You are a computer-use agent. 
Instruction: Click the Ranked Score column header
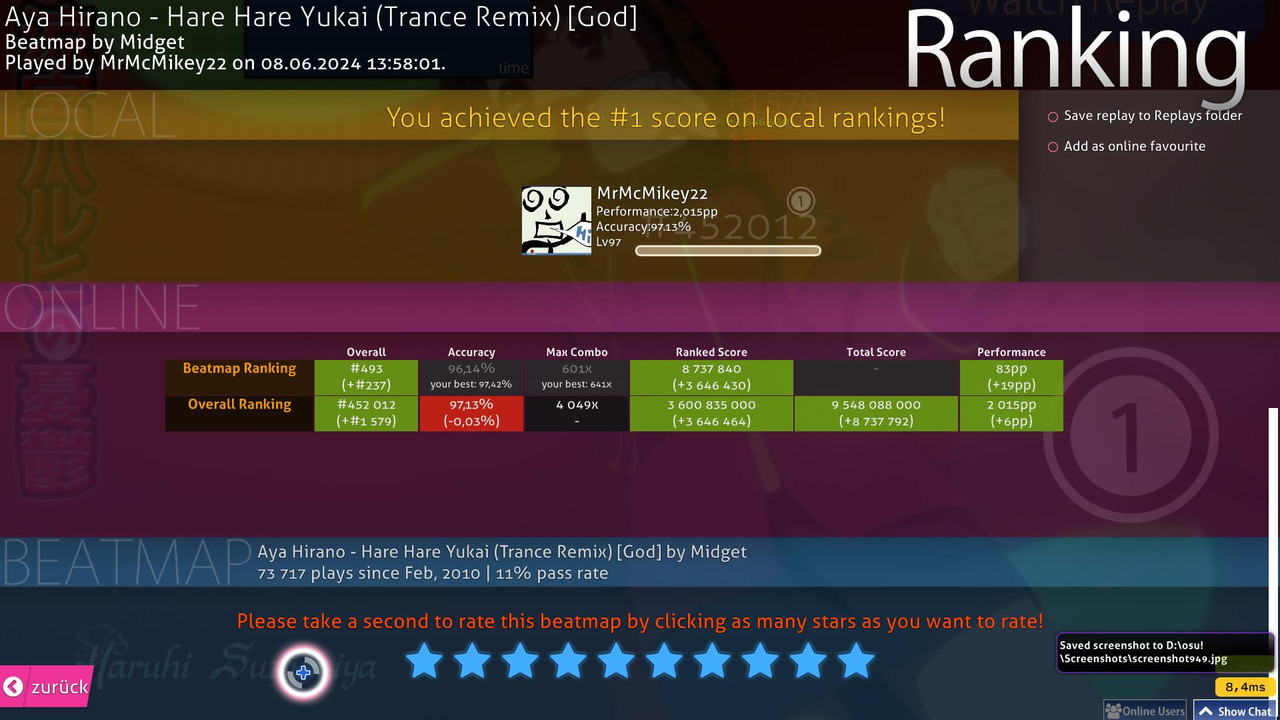point(711,352)
